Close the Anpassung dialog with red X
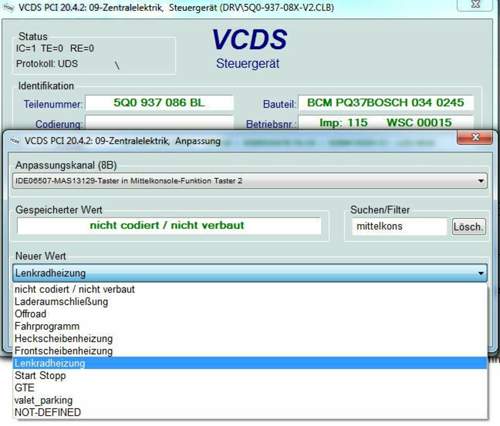500x426 pixels. 475,137
